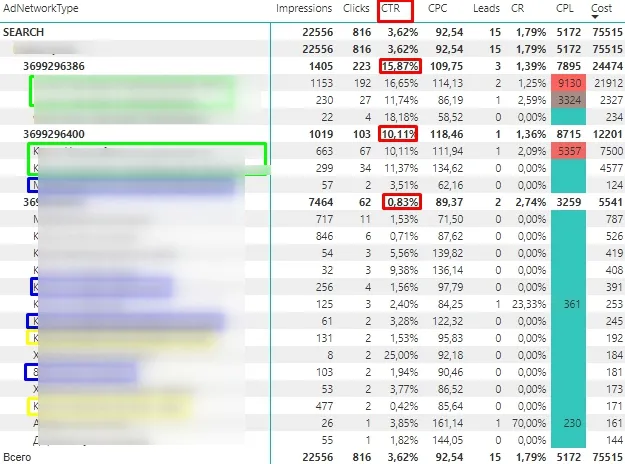Click CPC value 139,82

click(448, 253)
